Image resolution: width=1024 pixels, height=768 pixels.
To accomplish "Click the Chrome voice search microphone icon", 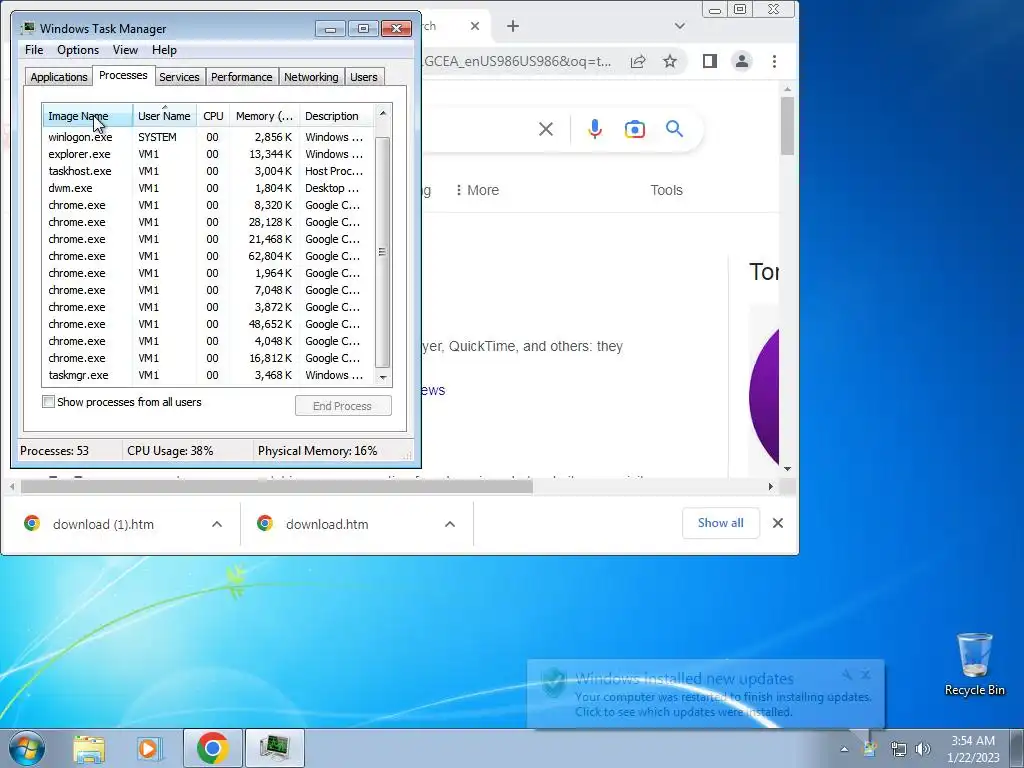I will (594, 129).
